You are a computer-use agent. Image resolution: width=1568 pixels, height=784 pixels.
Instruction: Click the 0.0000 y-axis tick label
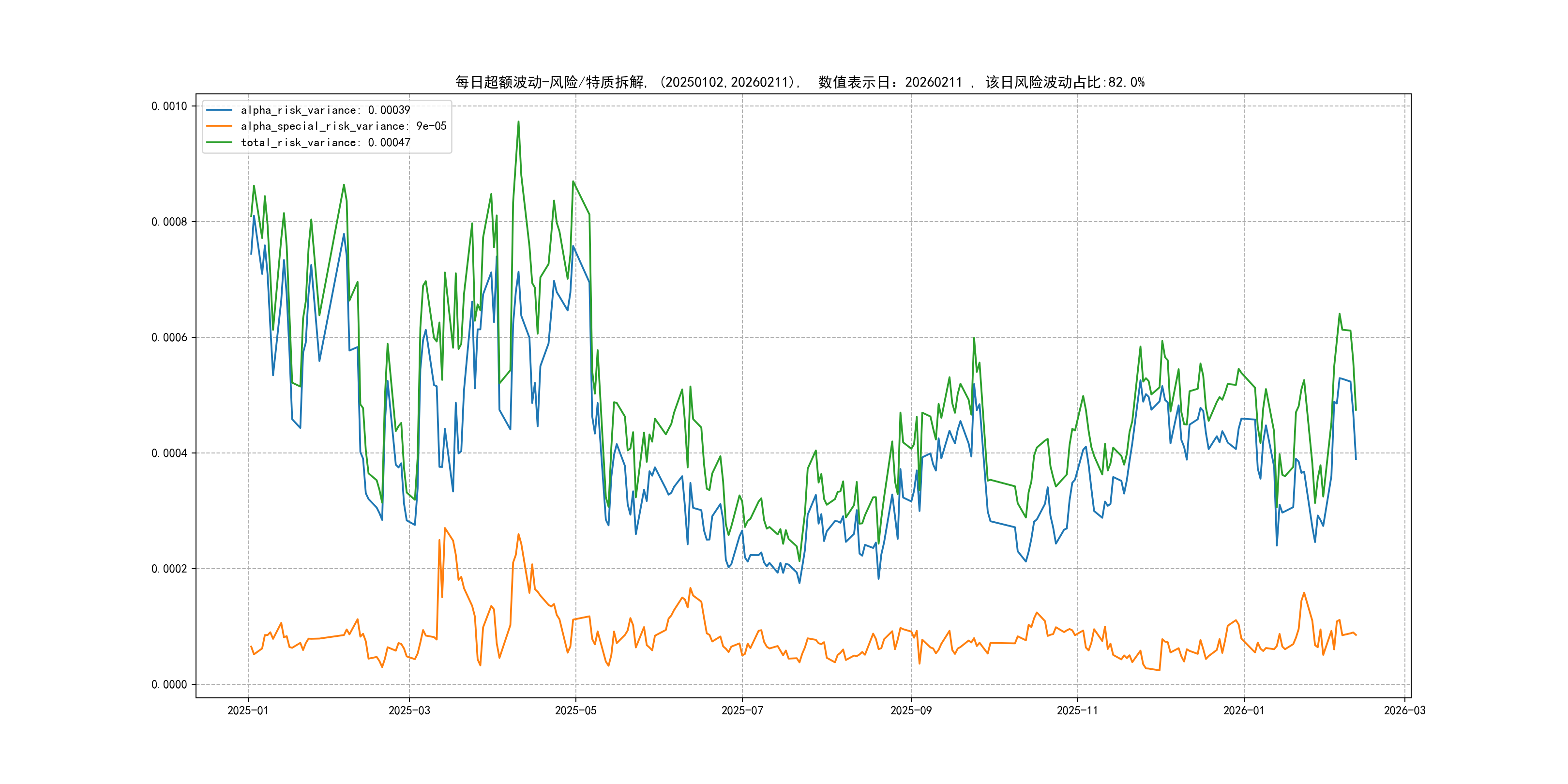(169, 684)
